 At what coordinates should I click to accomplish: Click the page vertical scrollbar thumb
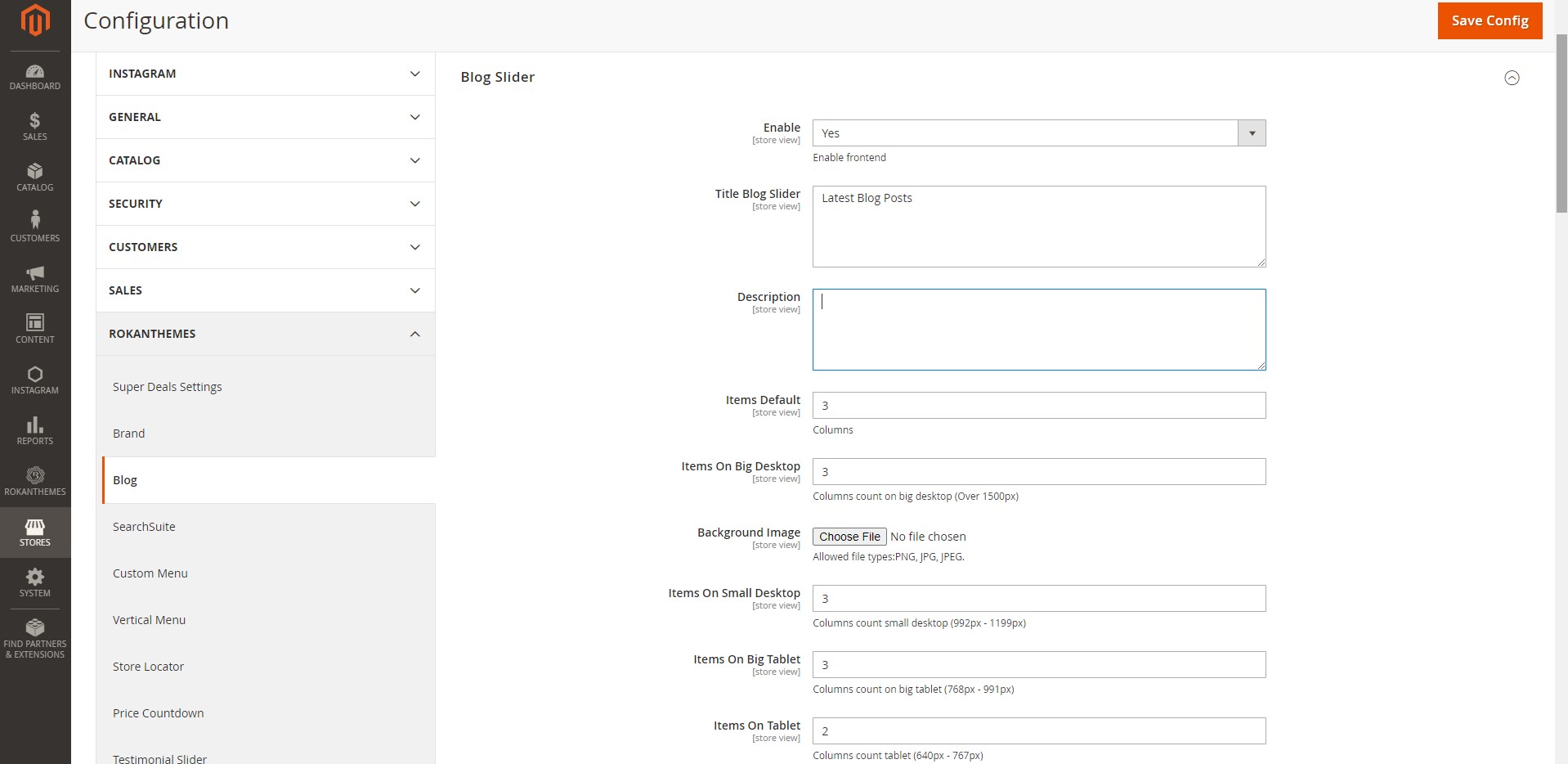click(1561, 123)
